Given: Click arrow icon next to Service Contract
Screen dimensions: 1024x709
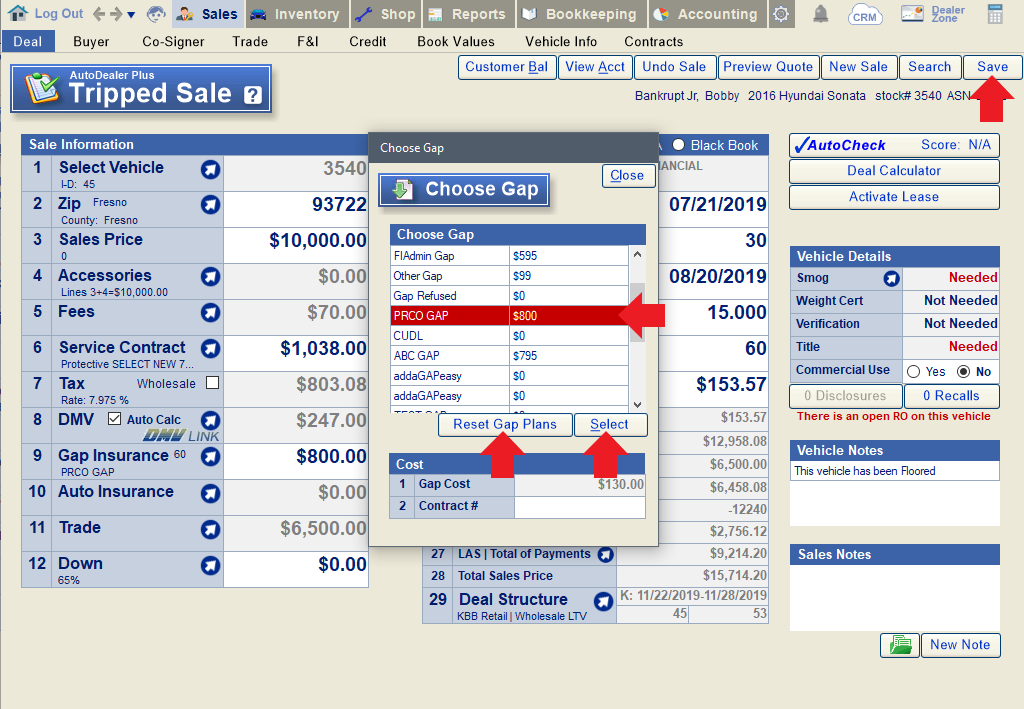Looking at the screenshot, I should click(210, 349).
